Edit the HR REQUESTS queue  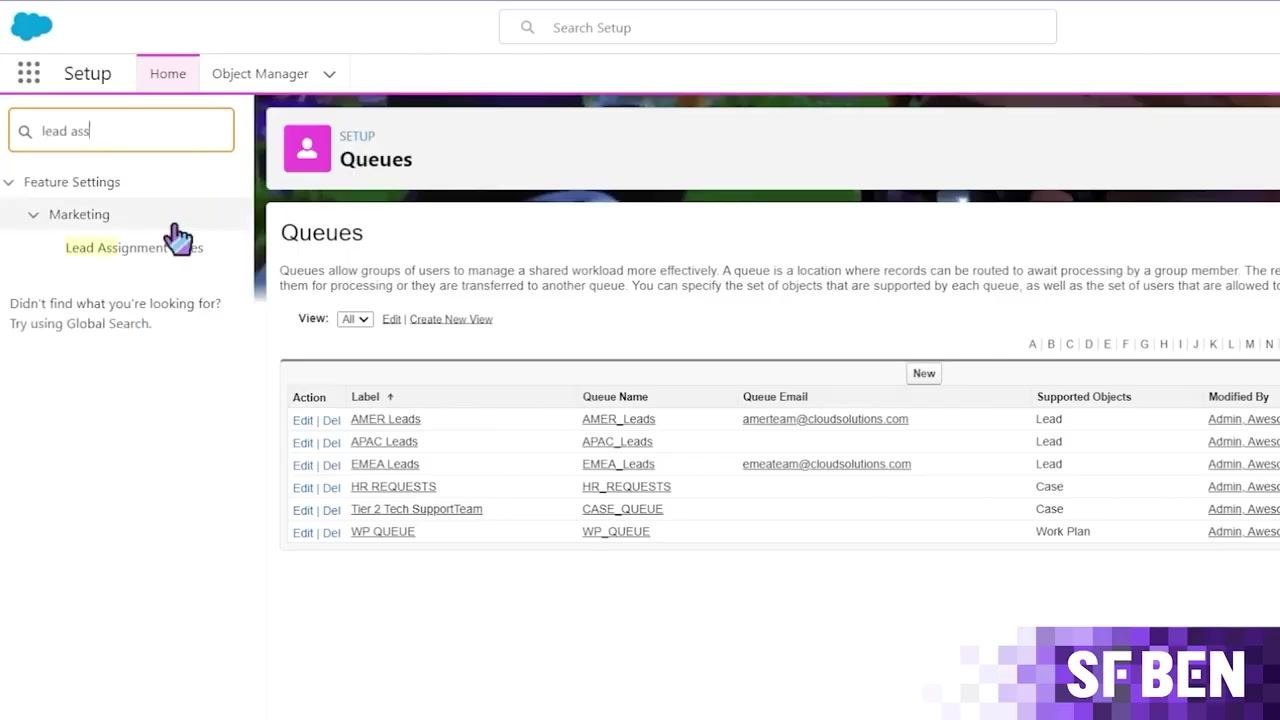pos(302,488)
